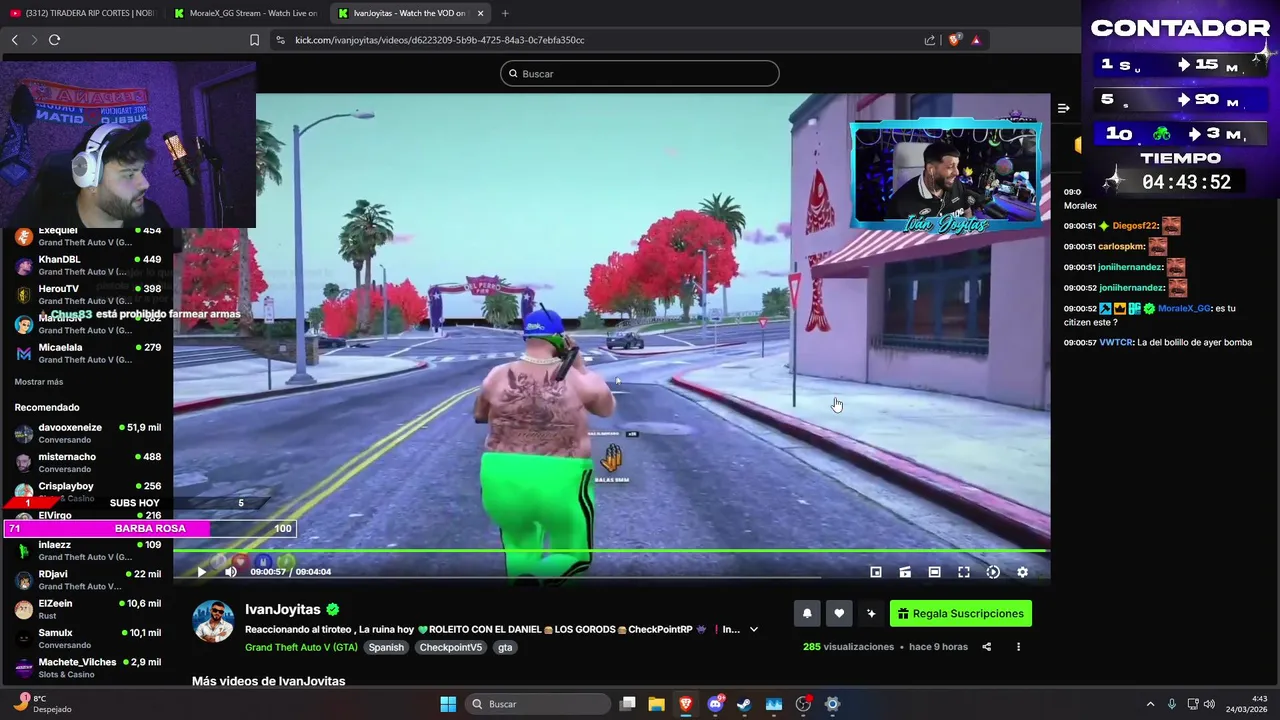
Task: Share the video using the share icon
Action: [986, 647]
